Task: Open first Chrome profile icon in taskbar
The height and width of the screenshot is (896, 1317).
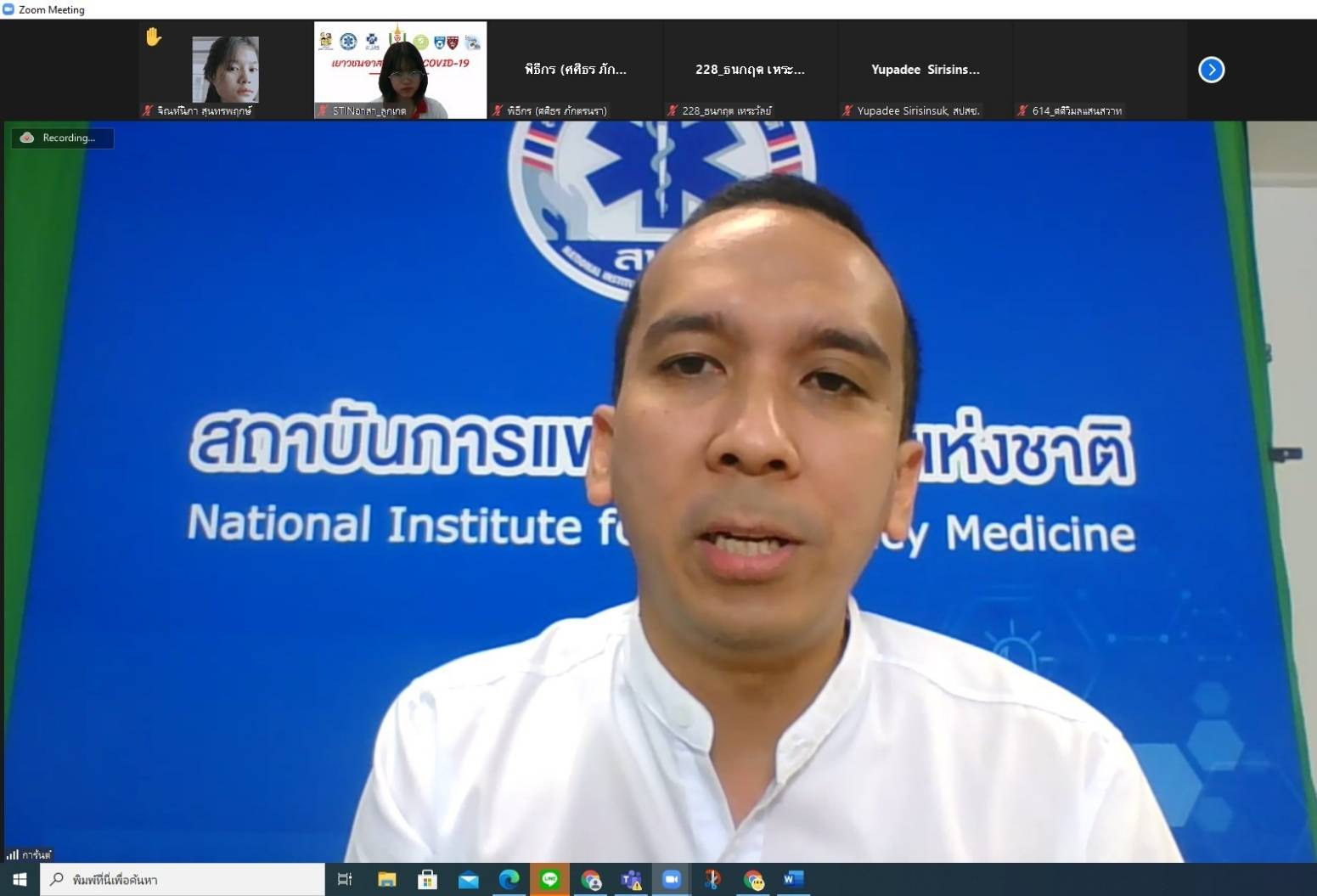Action: (590, 880)
